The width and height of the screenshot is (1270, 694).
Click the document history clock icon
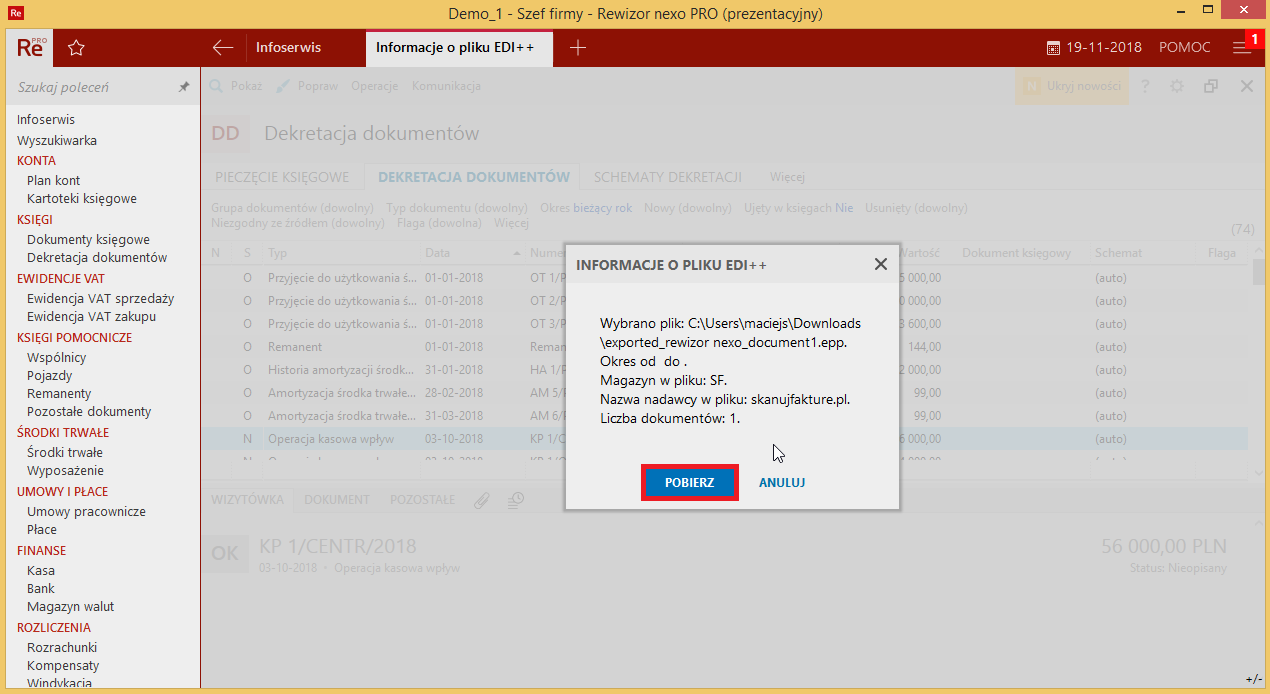[515, 499]
